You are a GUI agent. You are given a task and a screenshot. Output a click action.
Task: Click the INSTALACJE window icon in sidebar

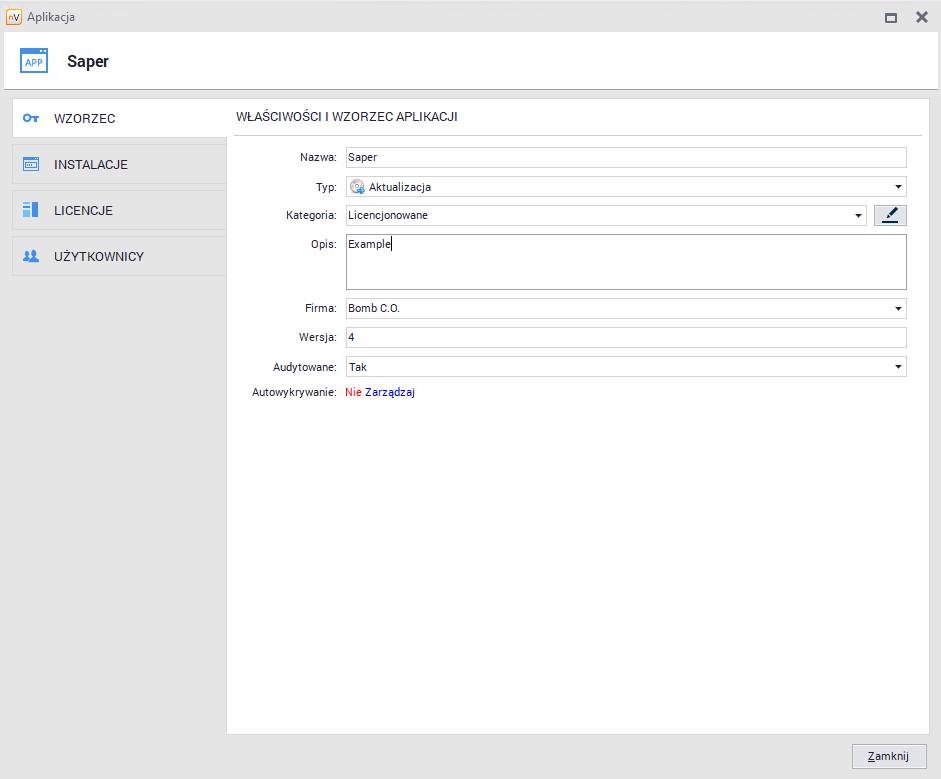pyautogui.click(x=30, y=164)
